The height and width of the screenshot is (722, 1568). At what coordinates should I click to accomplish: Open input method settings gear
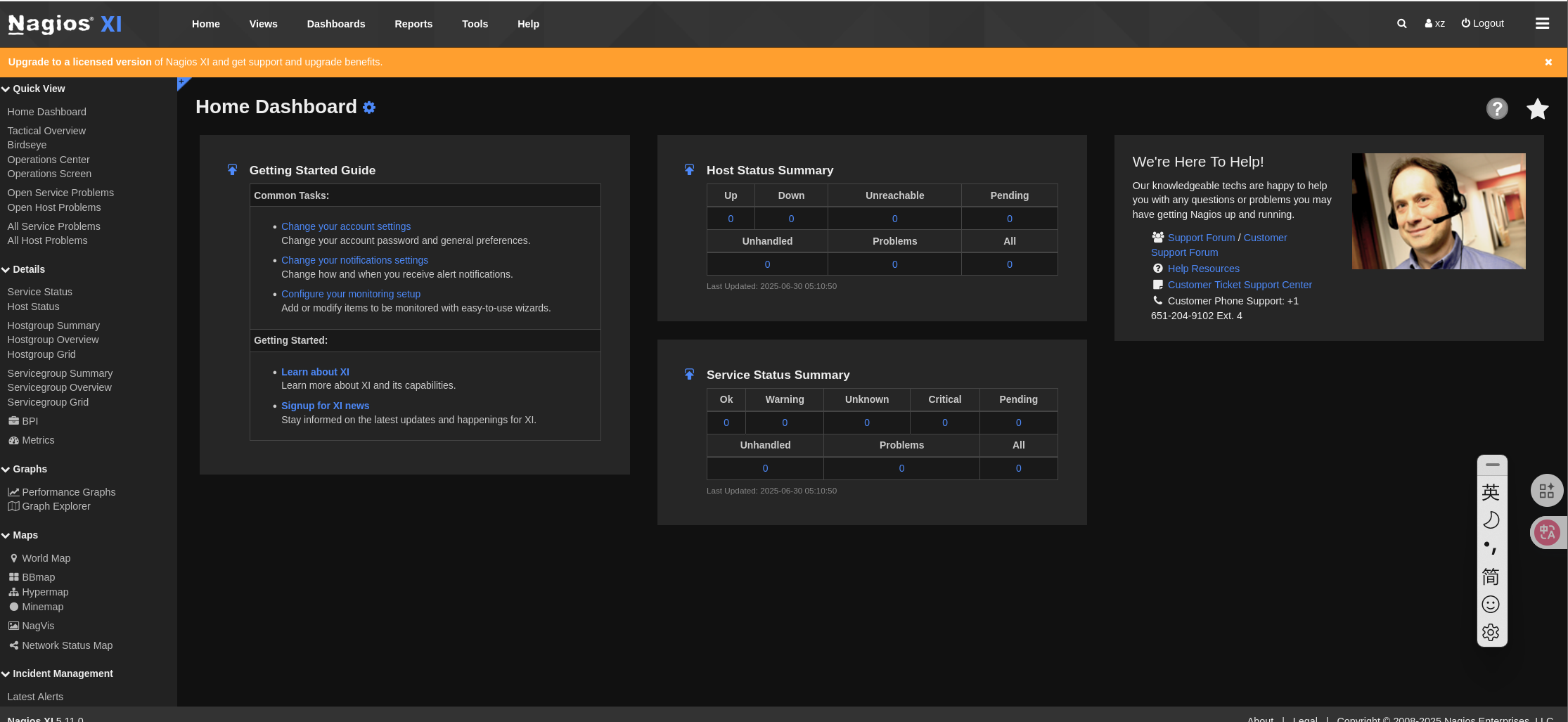[x=1491, y=633]
